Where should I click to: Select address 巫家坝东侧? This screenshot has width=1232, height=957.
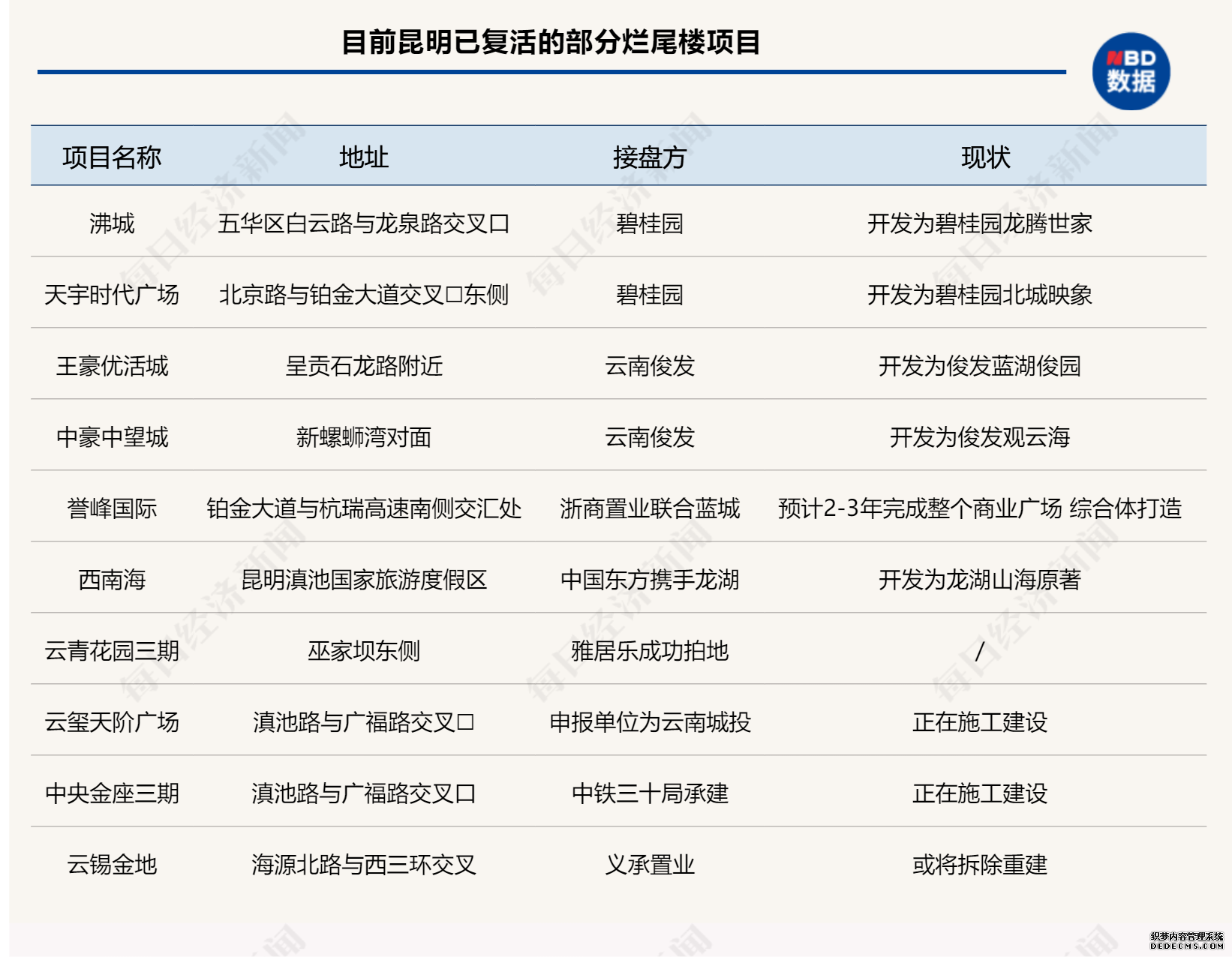point(364,651)
